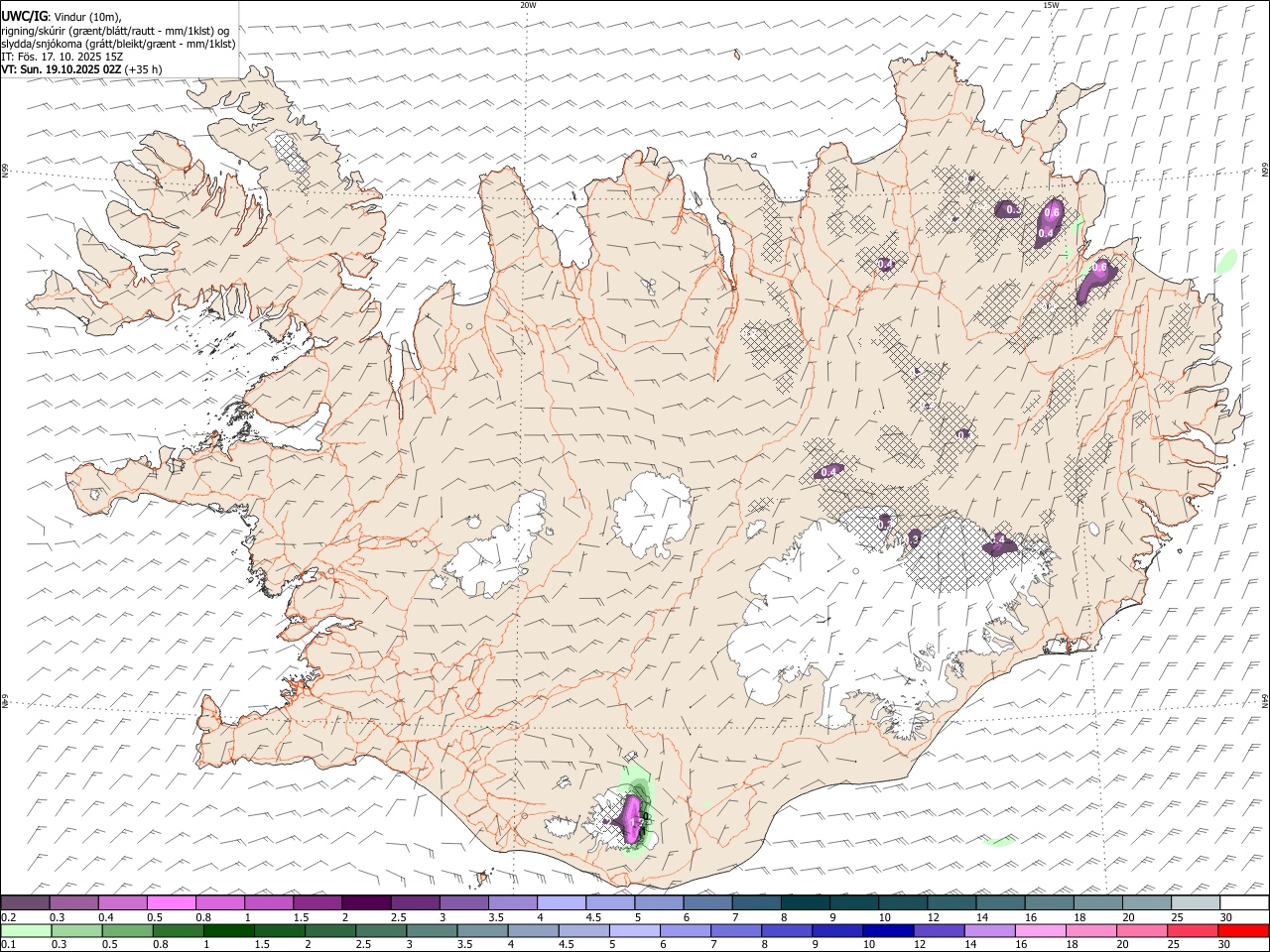Click the "VT: Sun. 19.10.2025 02Z" valid time
Screen dimensions: 1270x952
[62, 69]
